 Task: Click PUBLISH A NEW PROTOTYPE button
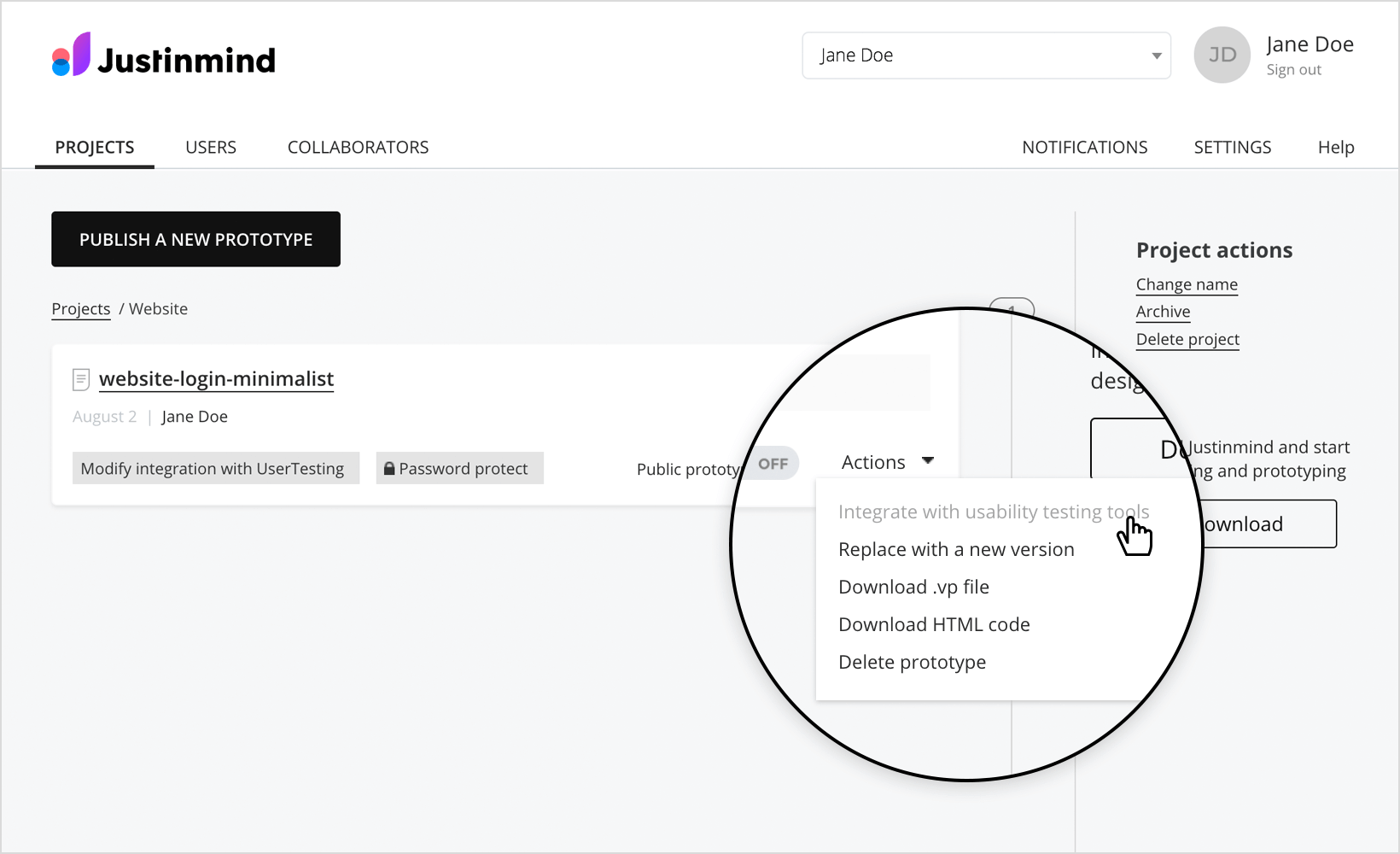click(195, 239)
